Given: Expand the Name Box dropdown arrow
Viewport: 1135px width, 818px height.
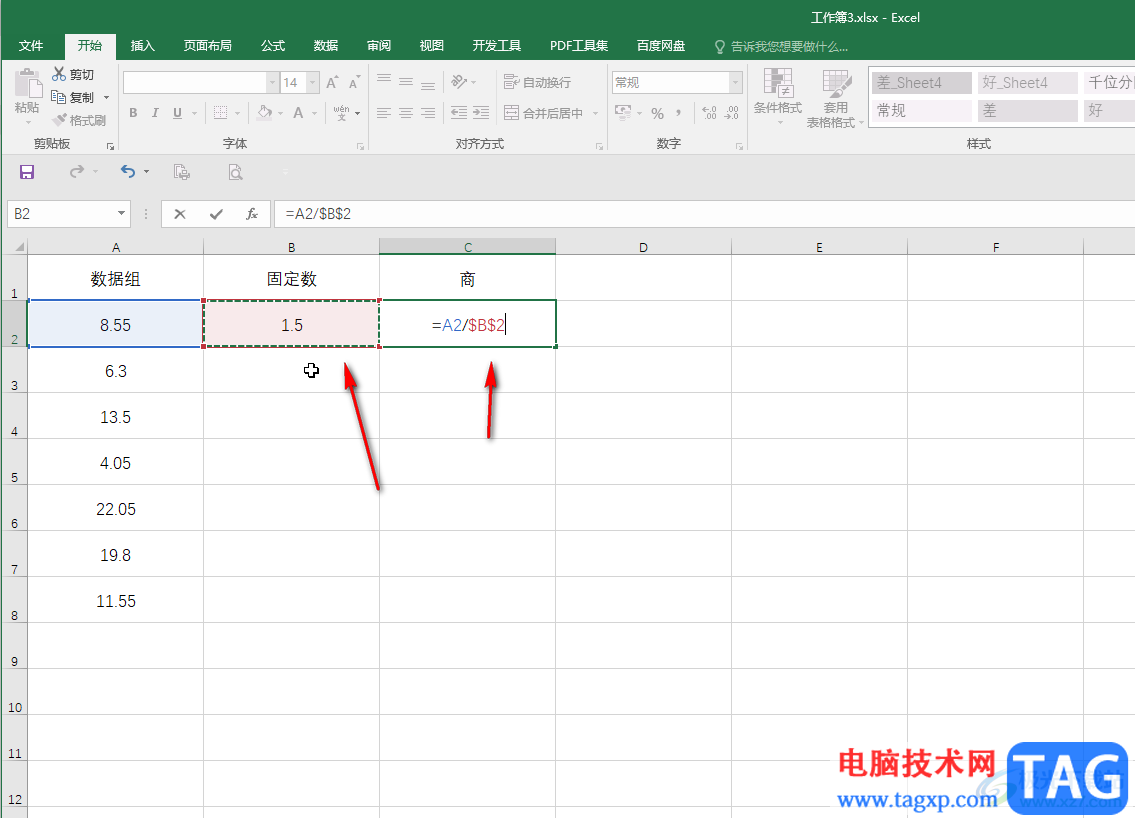Looking at the screenshot, I should click(x=121, y=214).
